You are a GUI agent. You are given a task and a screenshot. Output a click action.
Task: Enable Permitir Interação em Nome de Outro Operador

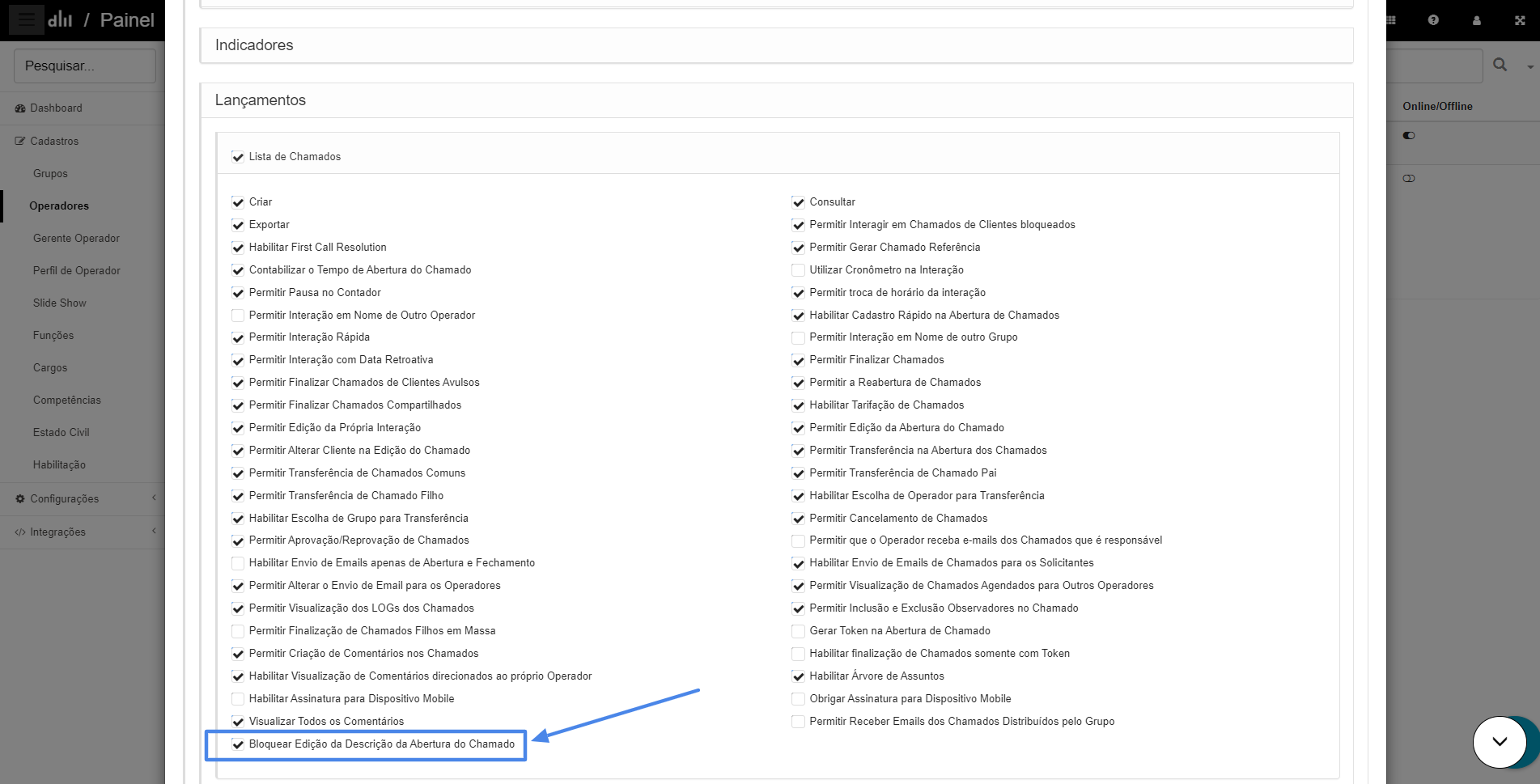[x=238, y=316]
